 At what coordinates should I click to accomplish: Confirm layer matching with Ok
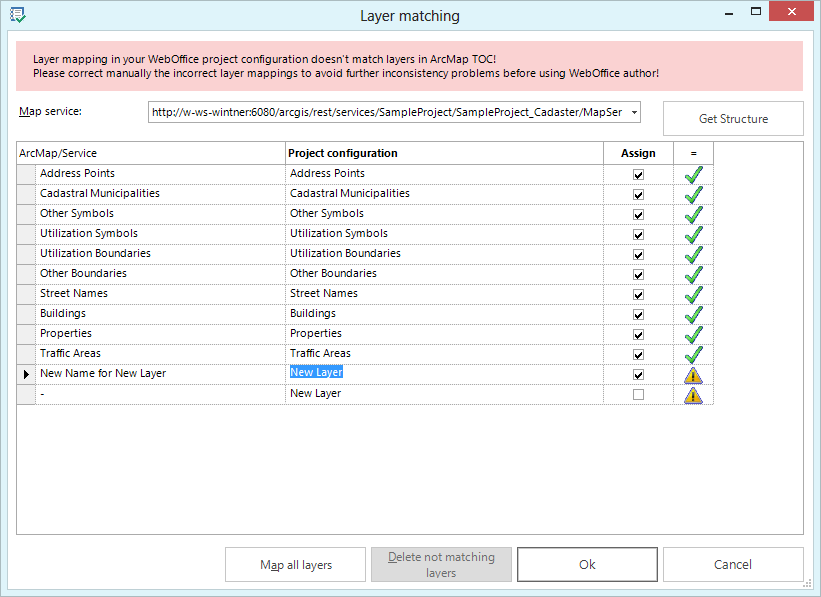coord(587,564)
